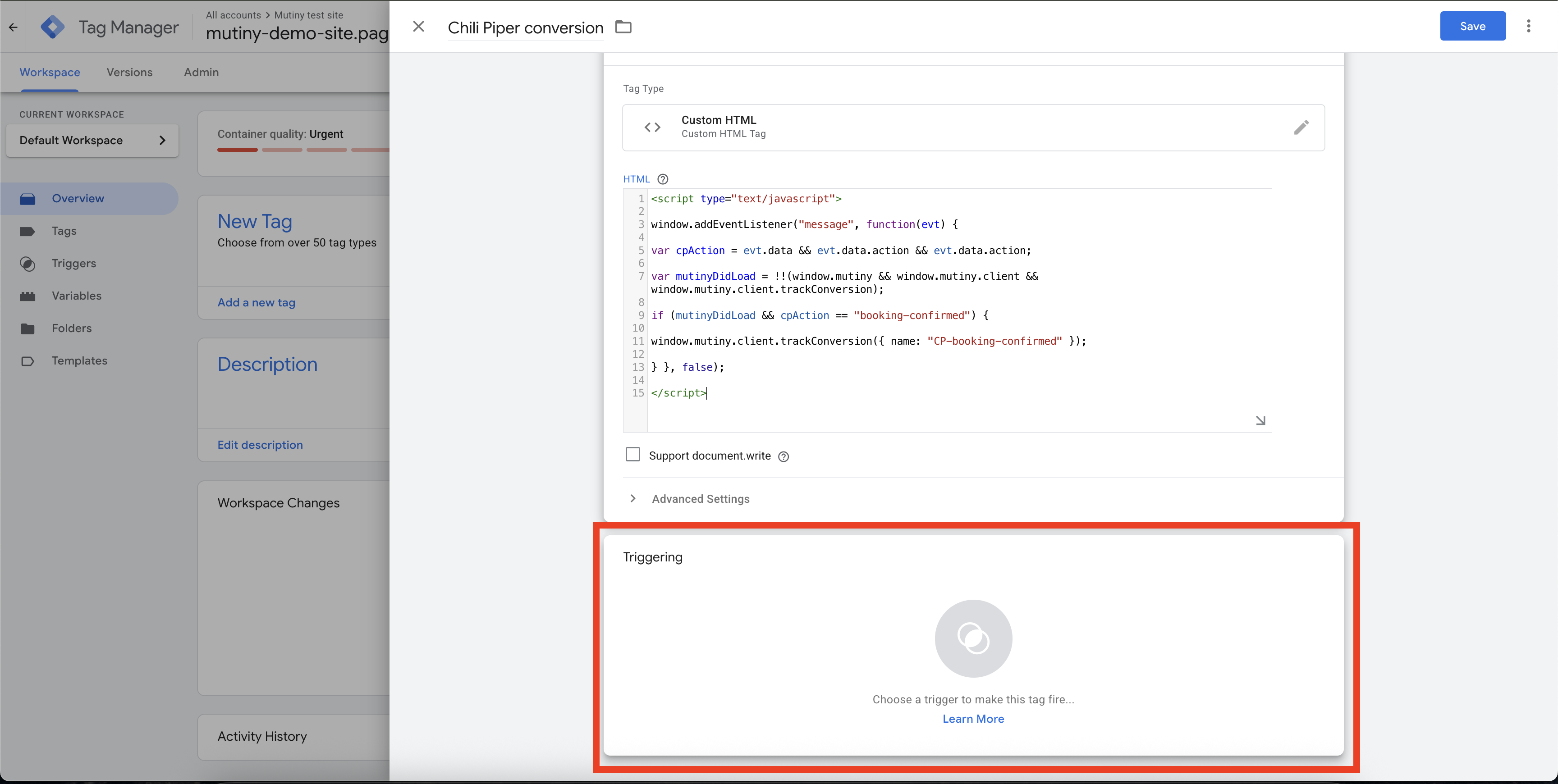Select Variables in the sidebar
The width and height of the screenshot is (1558, 784).
76,296
